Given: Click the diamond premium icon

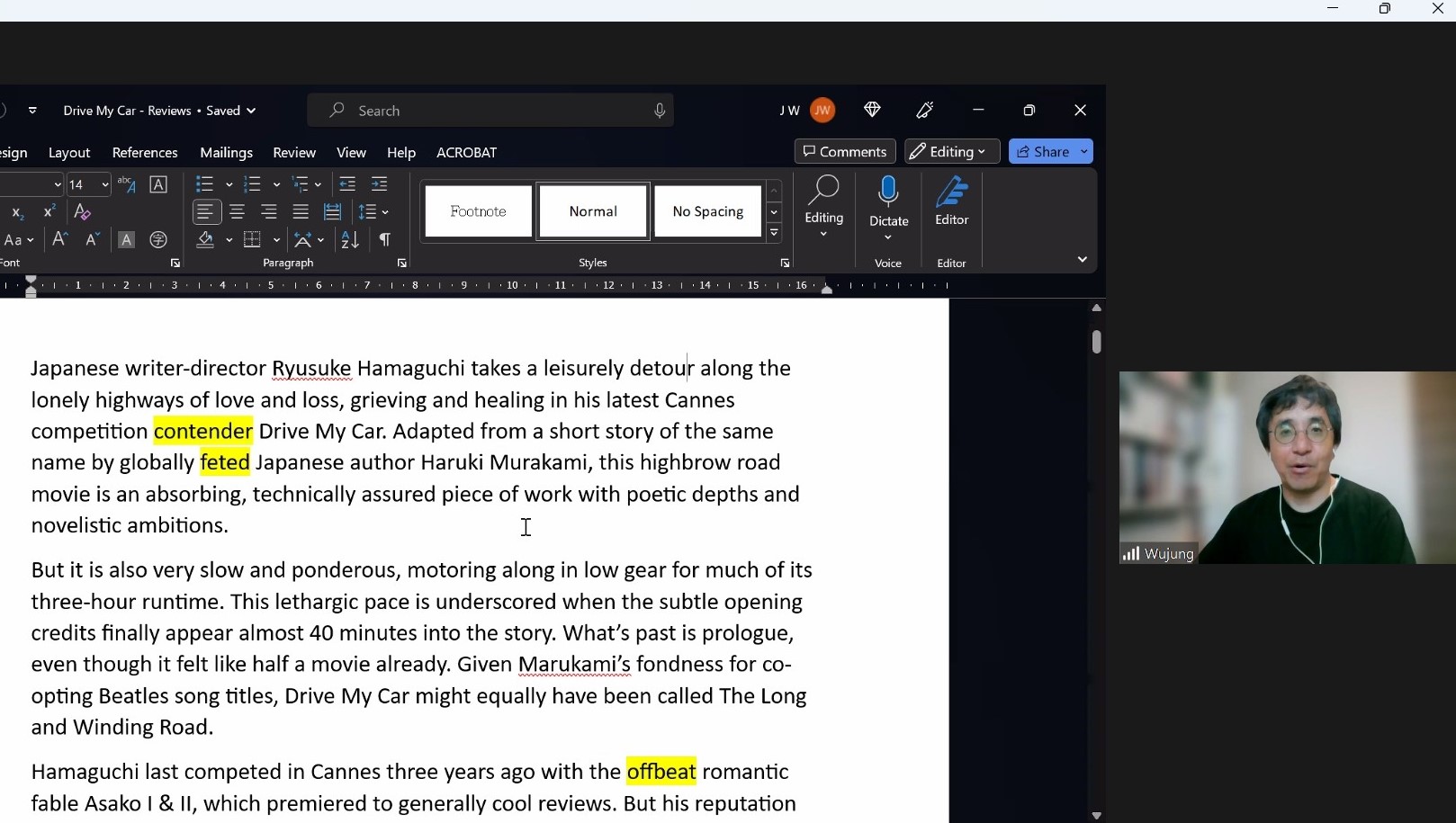Looking at the screenshot, I should pos(872,110).
